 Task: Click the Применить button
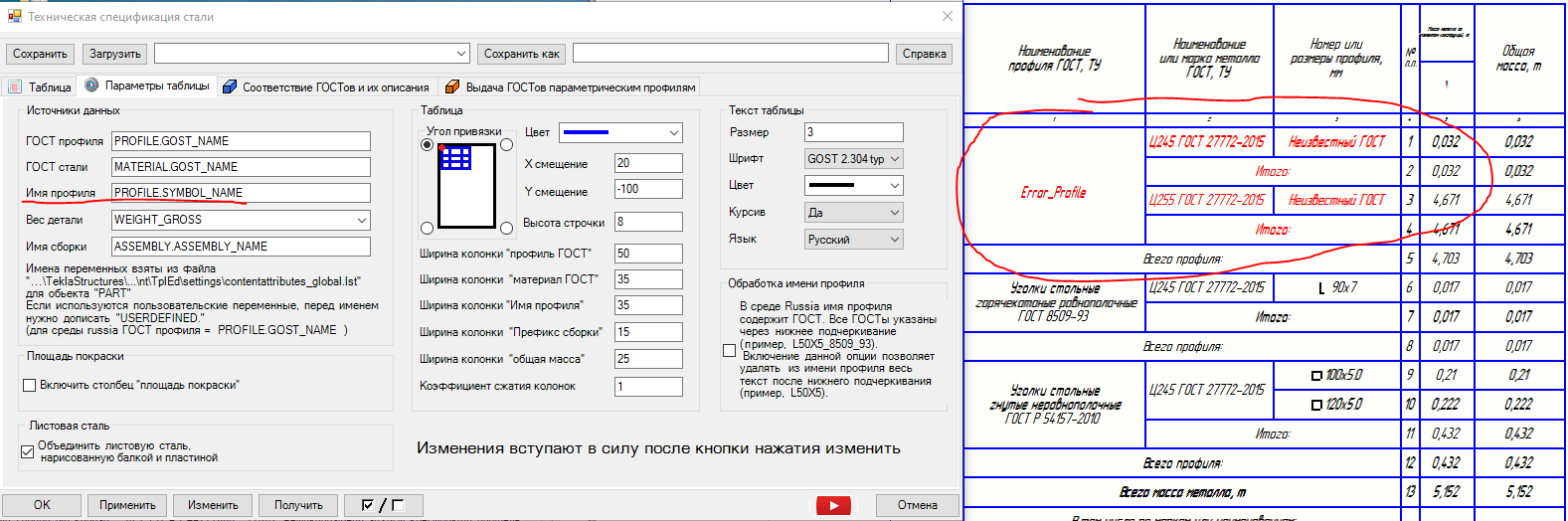coord(127,505)
